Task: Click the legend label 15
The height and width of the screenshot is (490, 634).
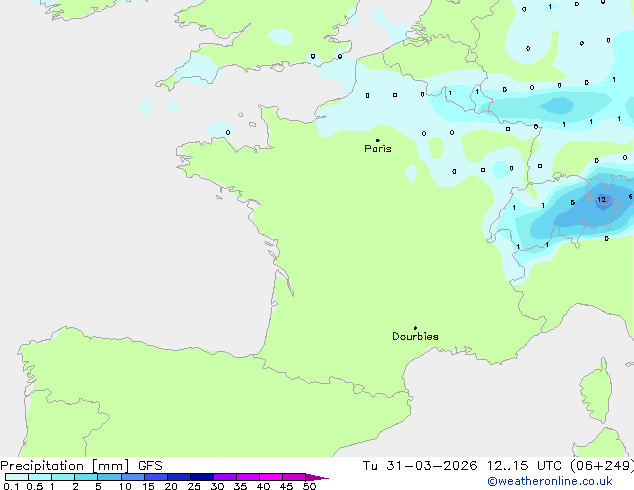Action: pyautogui.click(x=148, y=486)
